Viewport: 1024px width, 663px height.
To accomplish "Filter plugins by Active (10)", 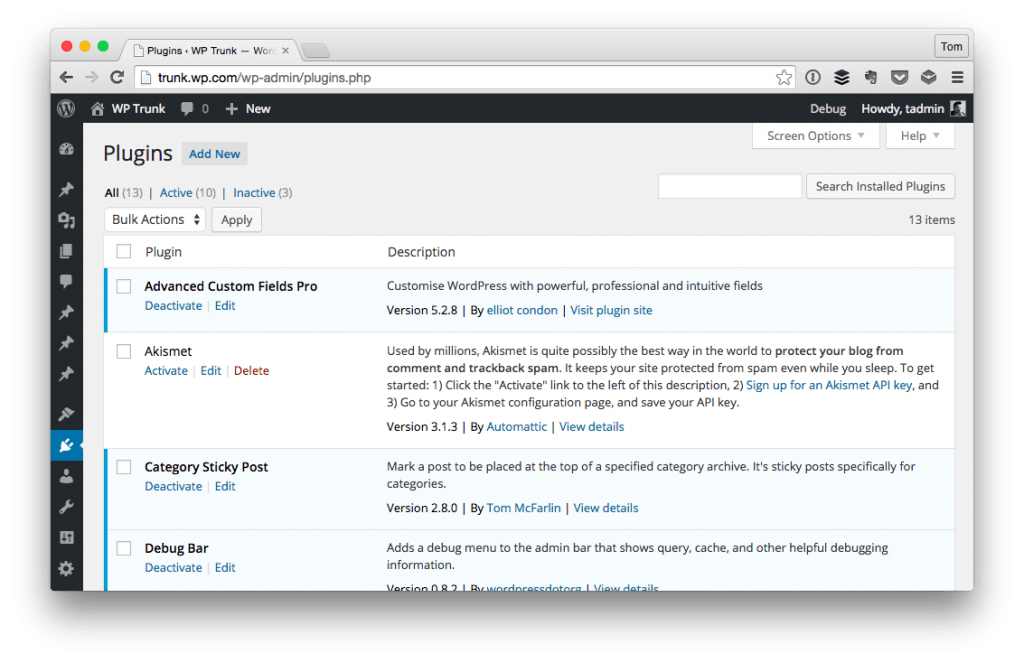I will coord(187,193).
